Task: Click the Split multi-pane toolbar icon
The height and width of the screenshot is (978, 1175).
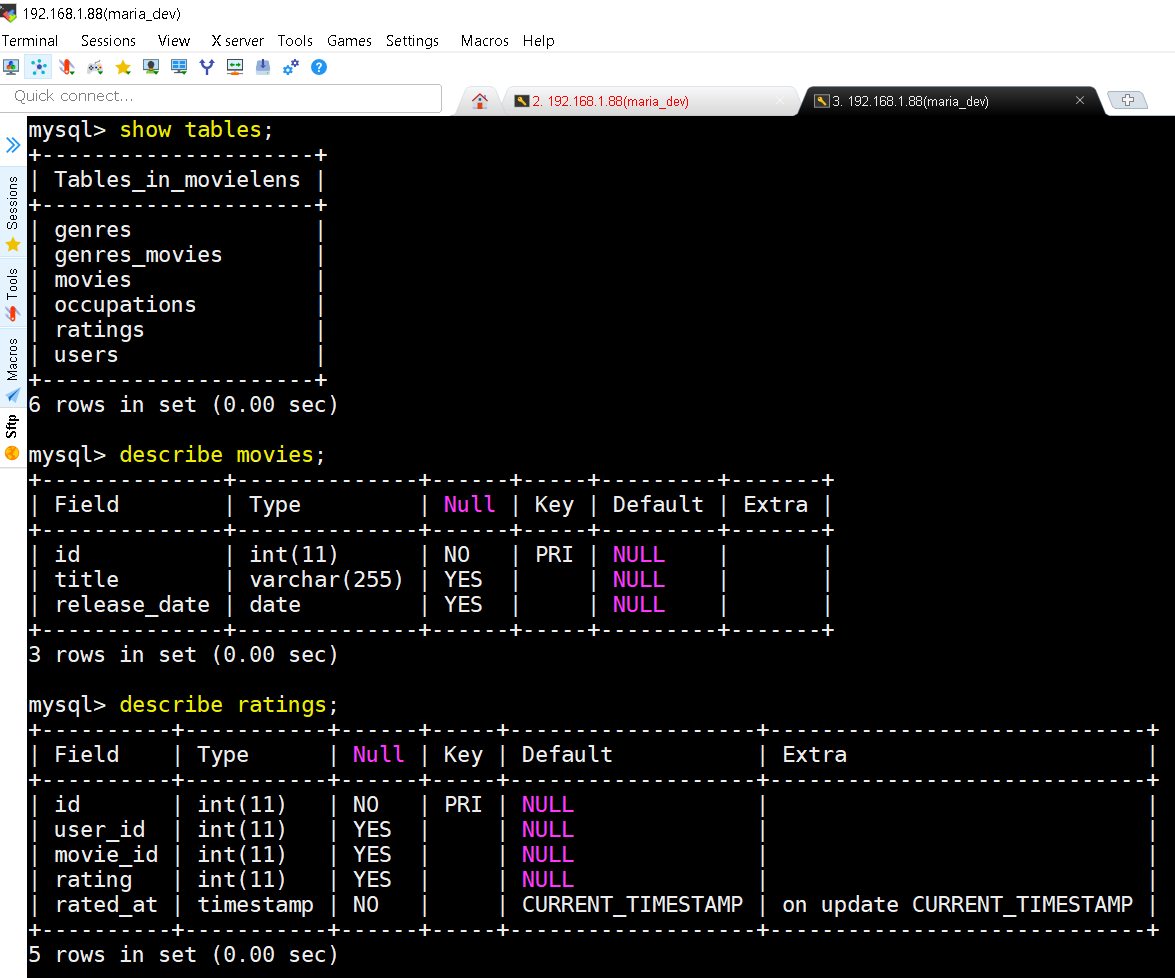Action: pos(179,67)
